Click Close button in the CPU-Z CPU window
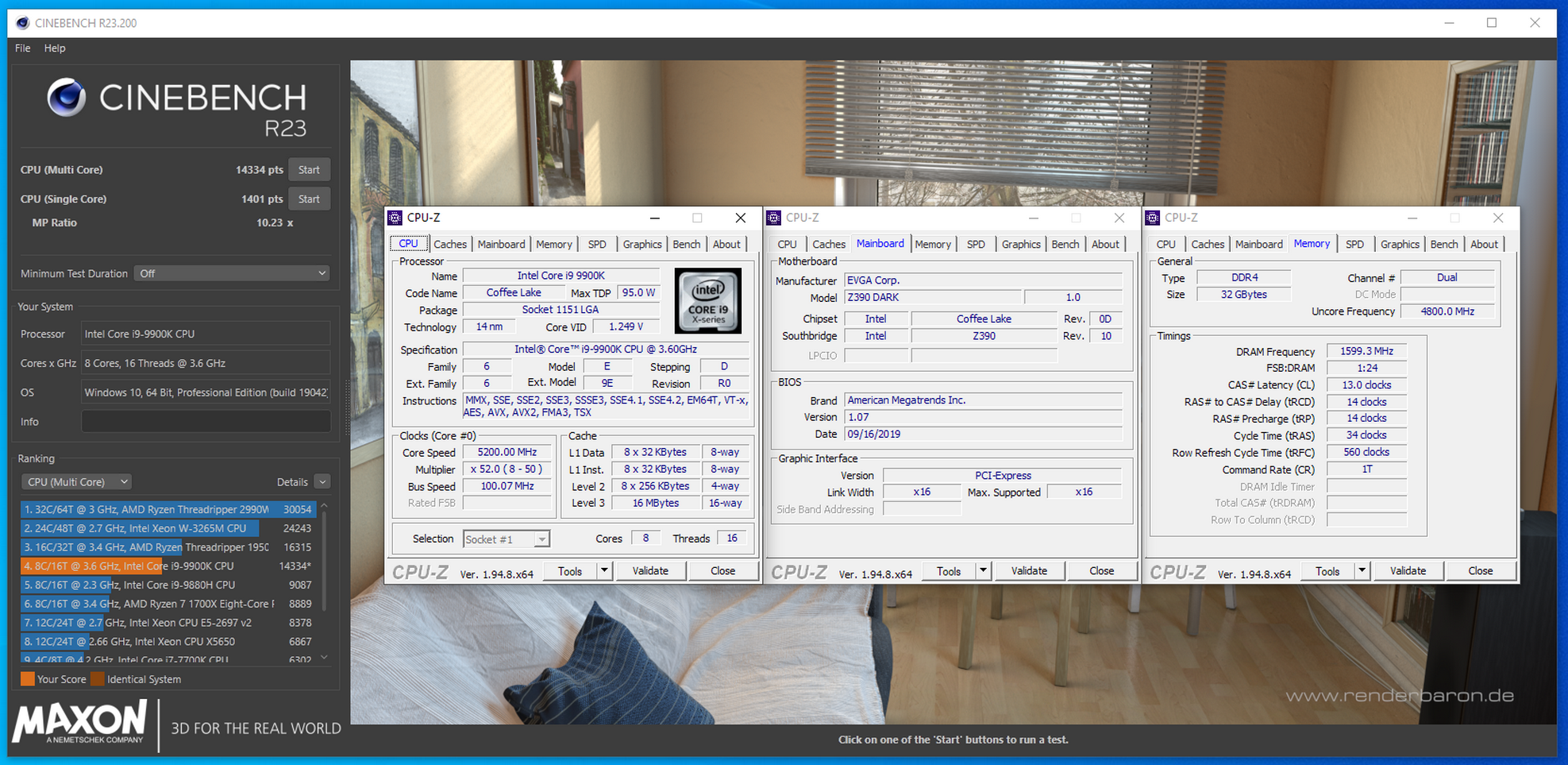 (x=722, y=571)
